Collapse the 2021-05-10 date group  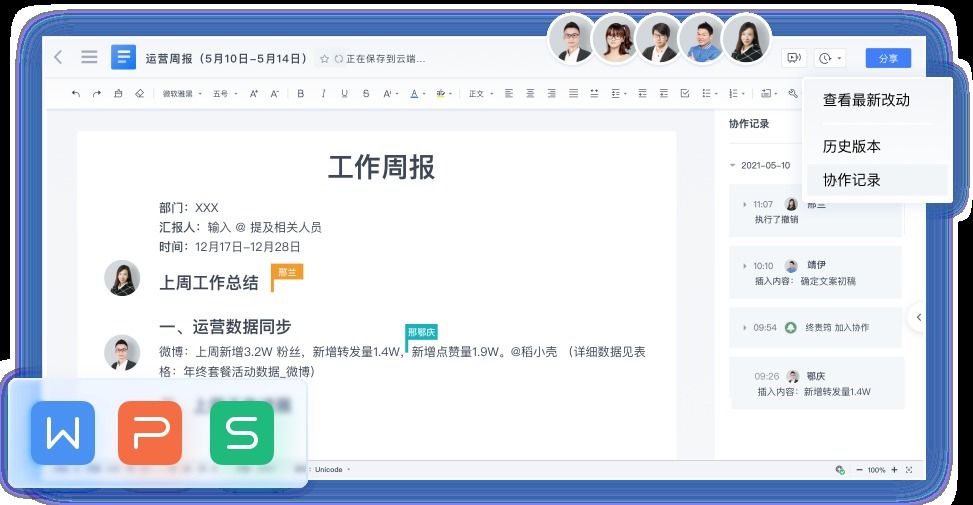(x=732, y=165)
